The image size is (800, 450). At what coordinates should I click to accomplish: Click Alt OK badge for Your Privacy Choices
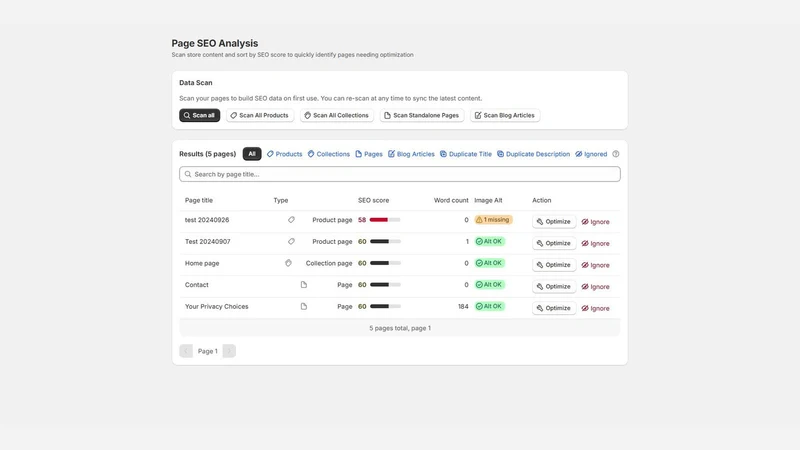click(490, 306)
